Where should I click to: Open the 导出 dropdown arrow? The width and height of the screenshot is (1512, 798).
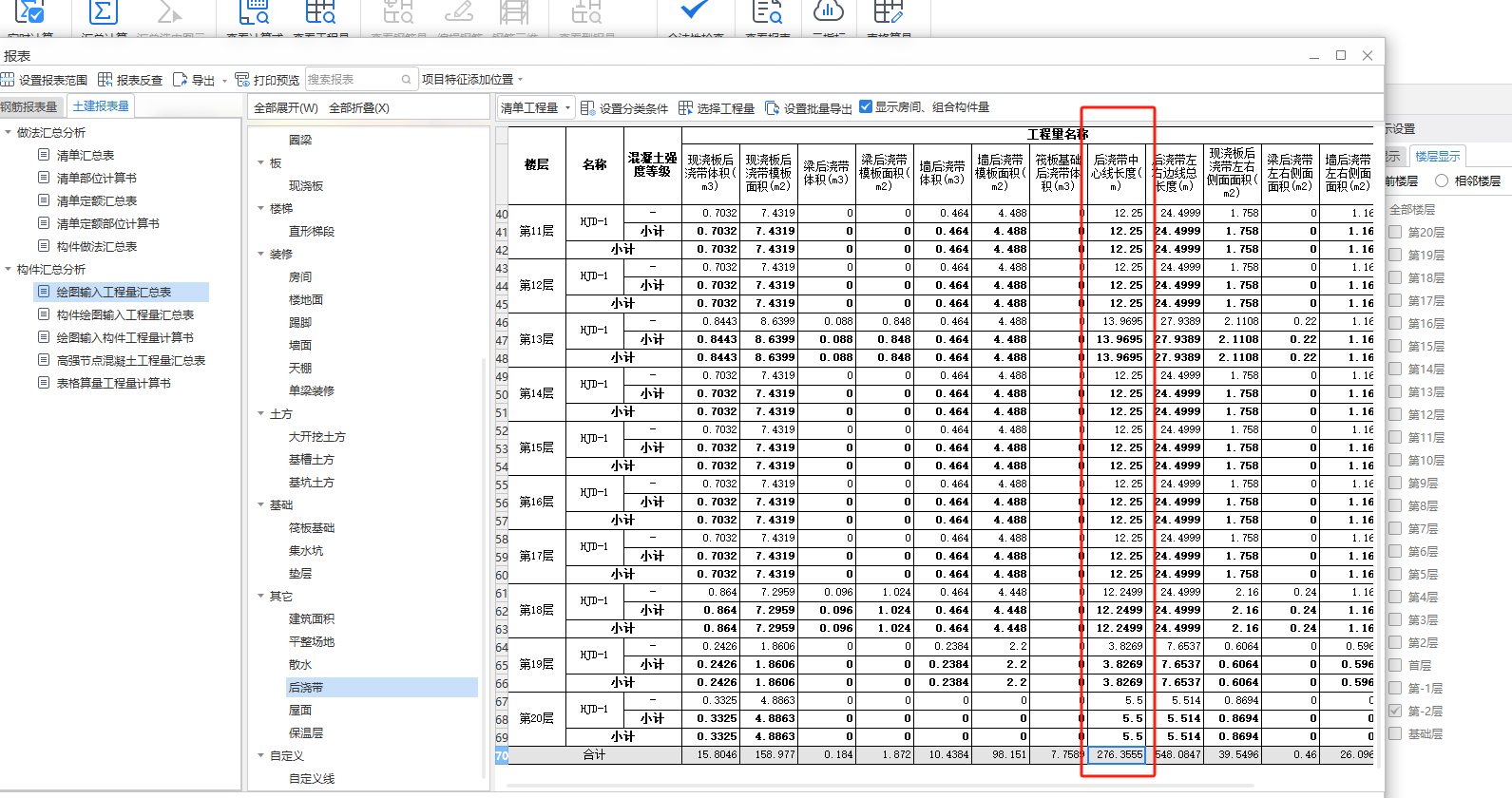point(225,81)
